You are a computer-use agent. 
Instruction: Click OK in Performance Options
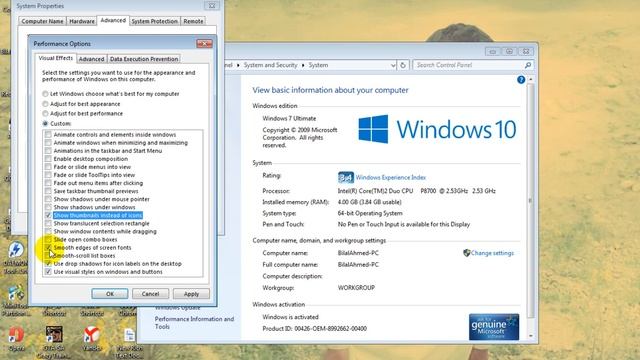tap(110, 294)
